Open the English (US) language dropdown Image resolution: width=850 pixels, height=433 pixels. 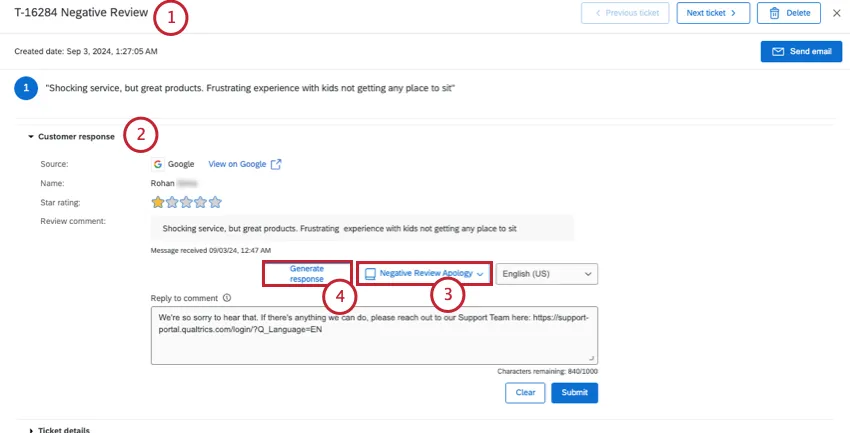tap(547, 273)
